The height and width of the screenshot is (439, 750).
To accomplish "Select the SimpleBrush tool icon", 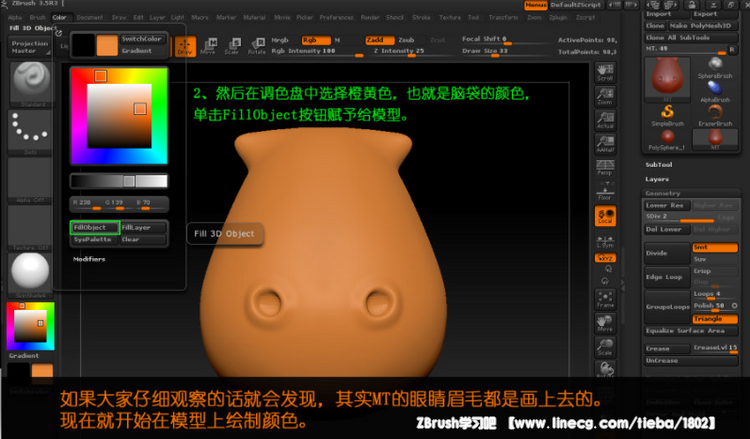I will click(667, 115).
